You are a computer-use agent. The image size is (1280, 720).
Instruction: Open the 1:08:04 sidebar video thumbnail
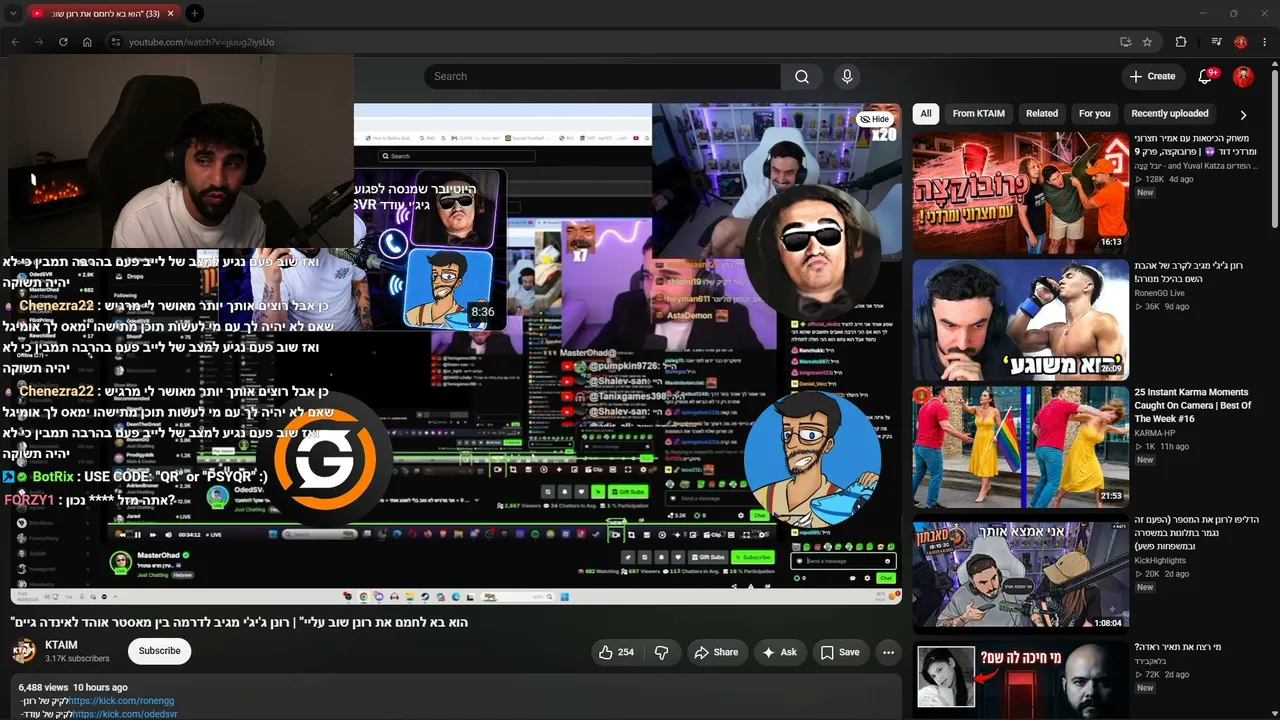[x=1020, y=574]
